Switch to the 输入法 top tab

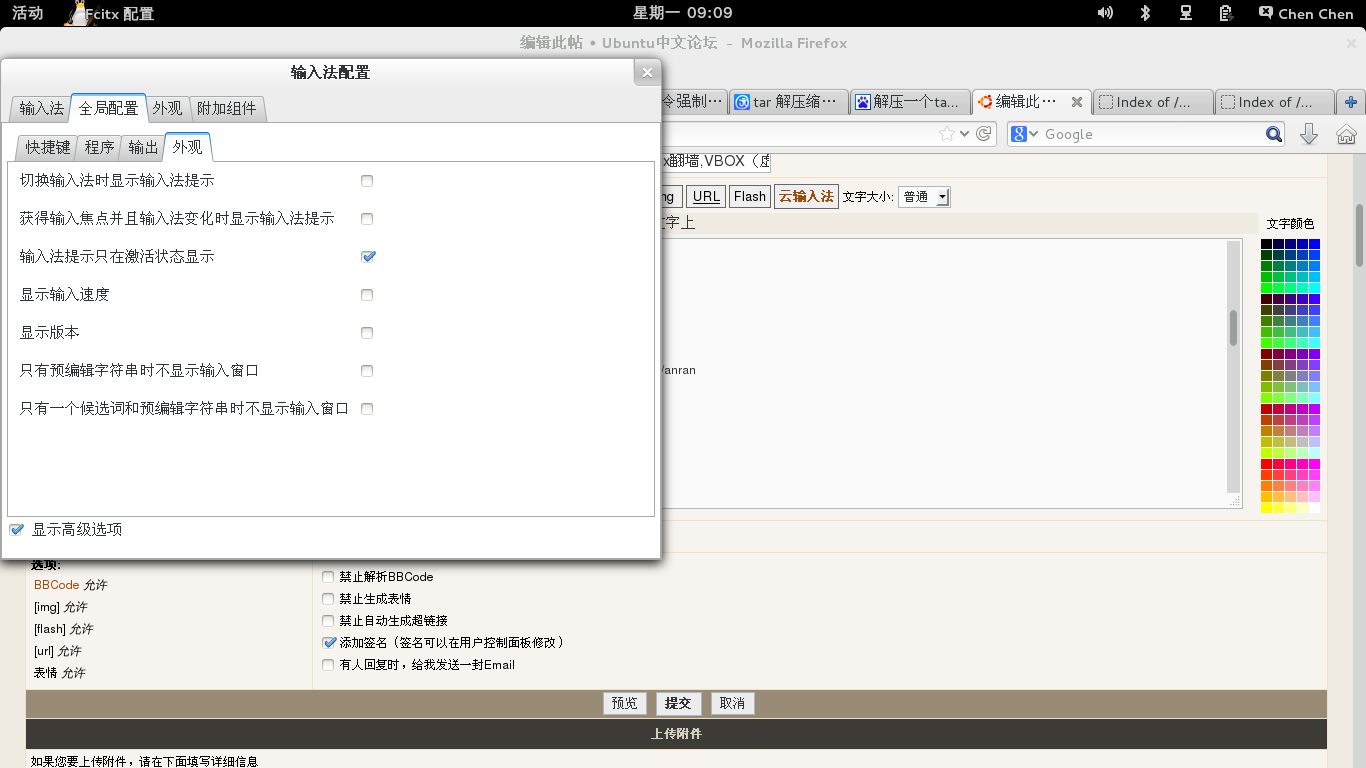coord(41,108)
